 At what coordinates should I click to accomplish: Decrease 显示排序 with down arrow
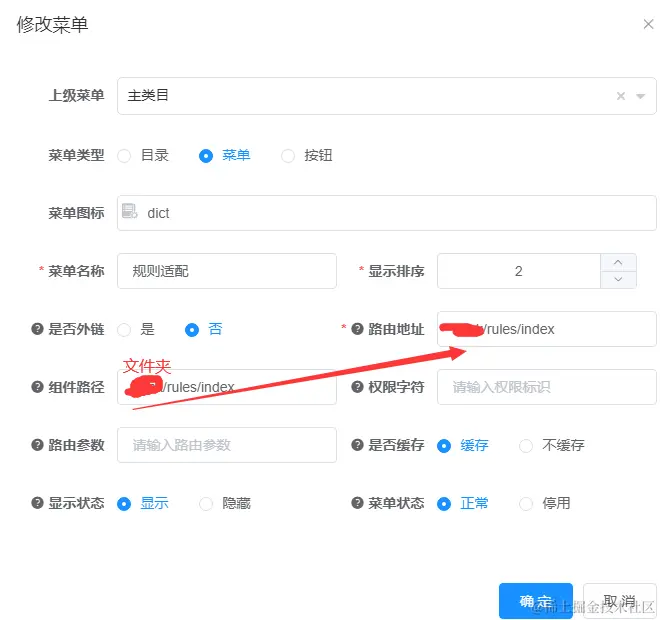[x=618, y=279]
